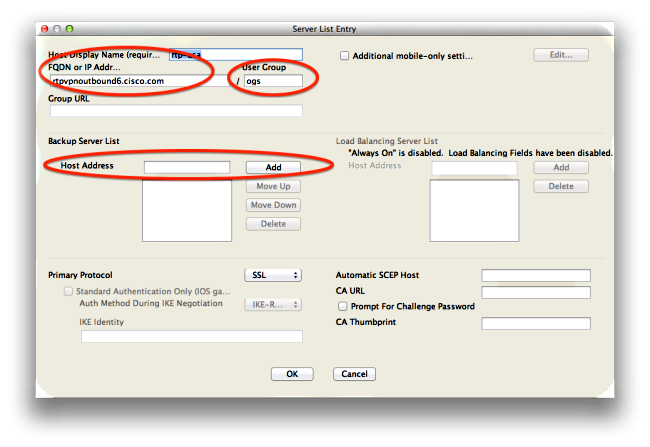Click the Backup Server list box
The width and height of the screenshot is (650, 447).
click(x=187, y=211)
